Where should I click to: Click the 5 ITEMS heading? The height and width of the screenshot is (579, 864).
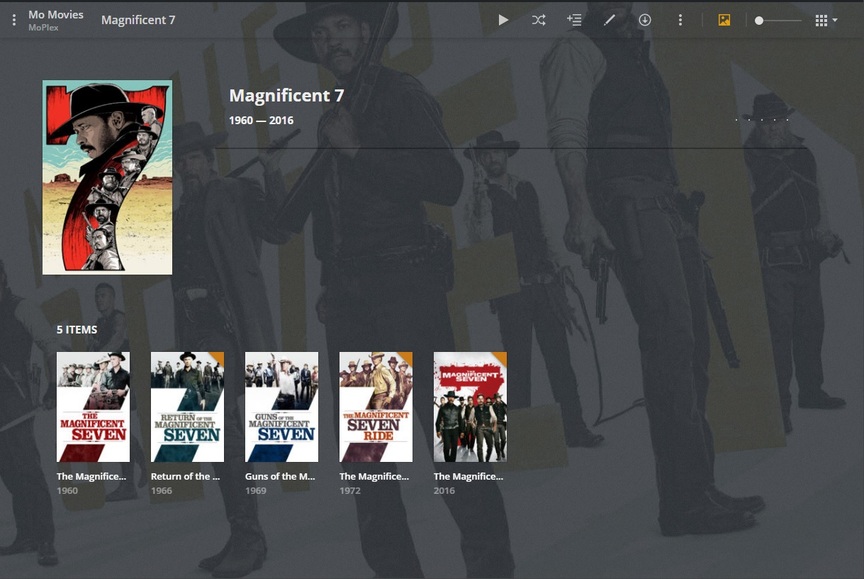[x=77, y=329]
